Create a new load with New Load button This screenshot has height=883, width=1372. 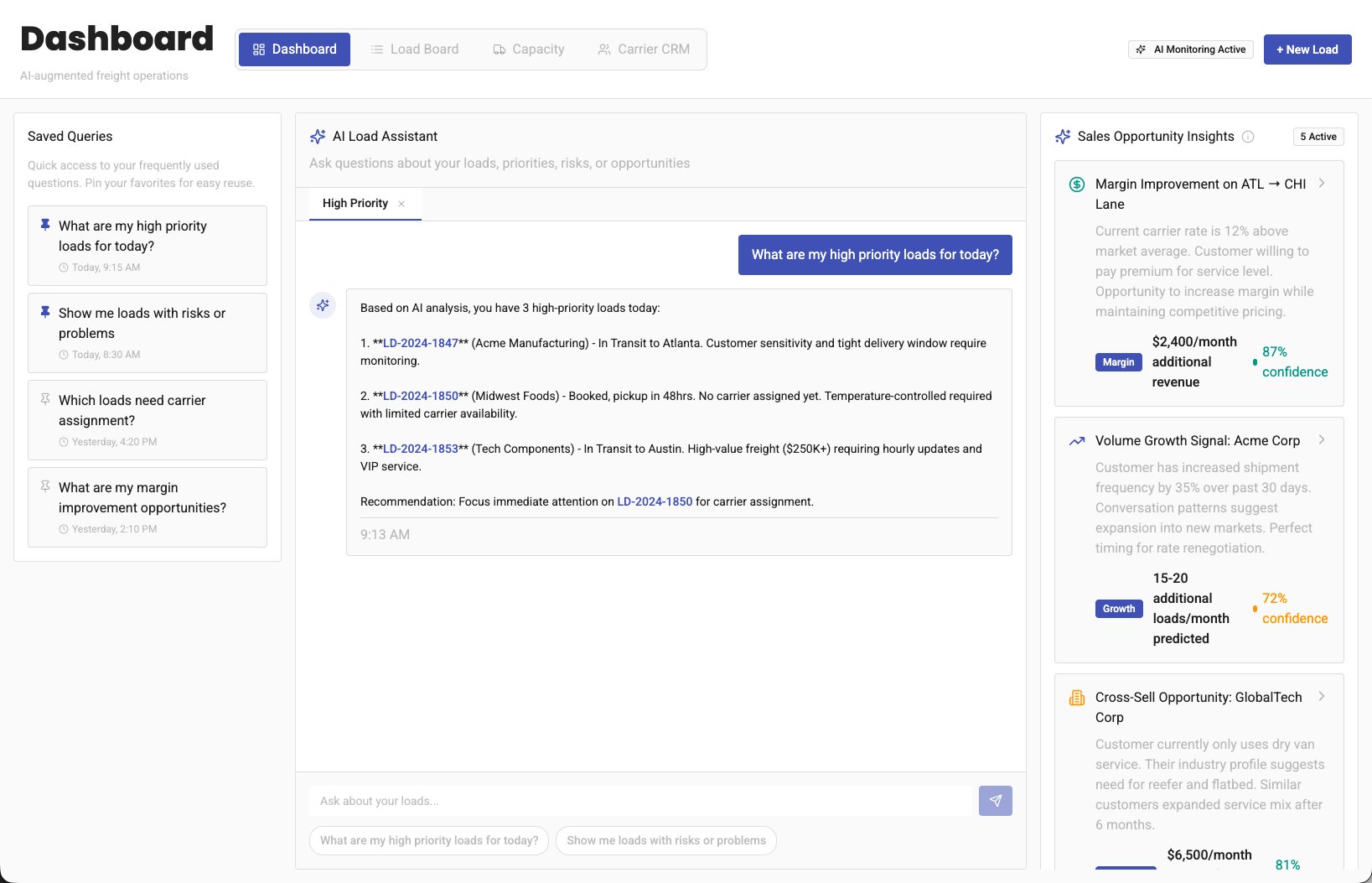point(1307,49)
